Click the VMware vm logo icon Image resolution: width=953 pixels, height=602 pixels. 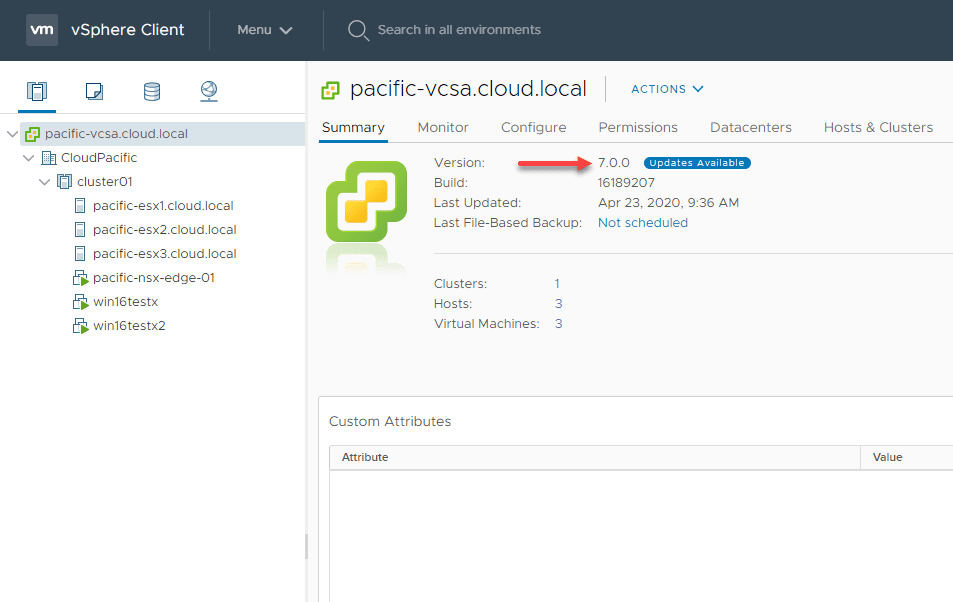(41, 29)
